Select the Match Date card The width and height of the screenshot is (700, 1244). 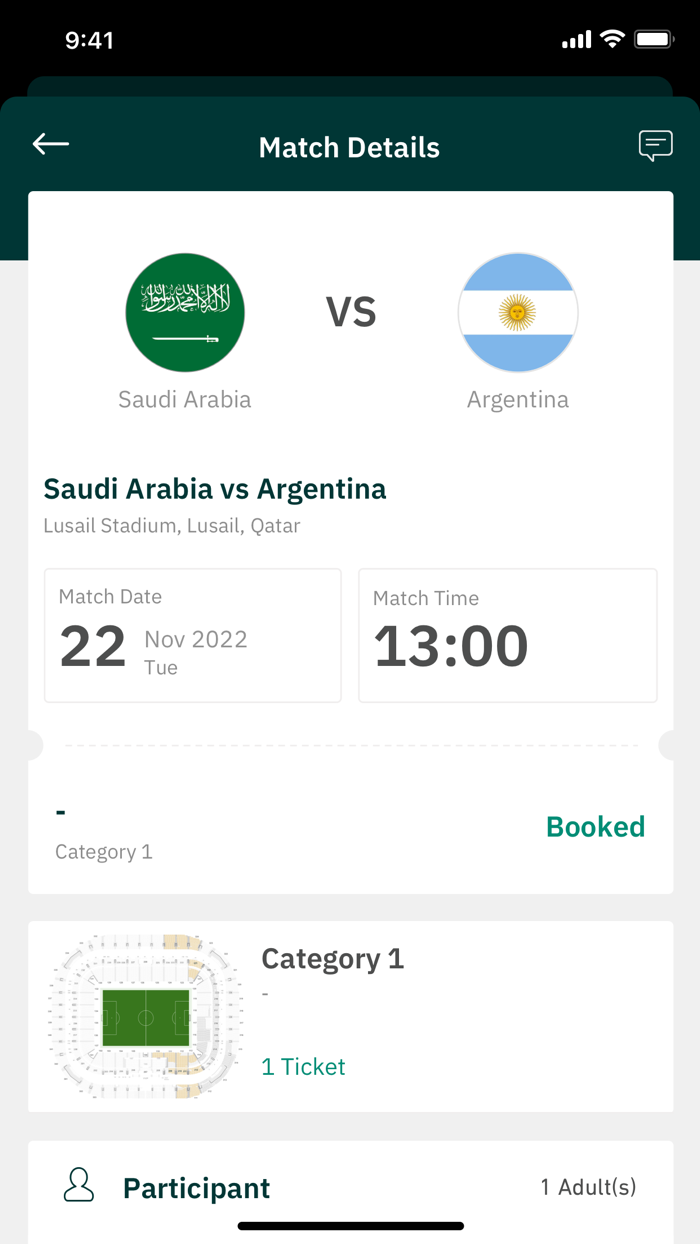point(193,636)
